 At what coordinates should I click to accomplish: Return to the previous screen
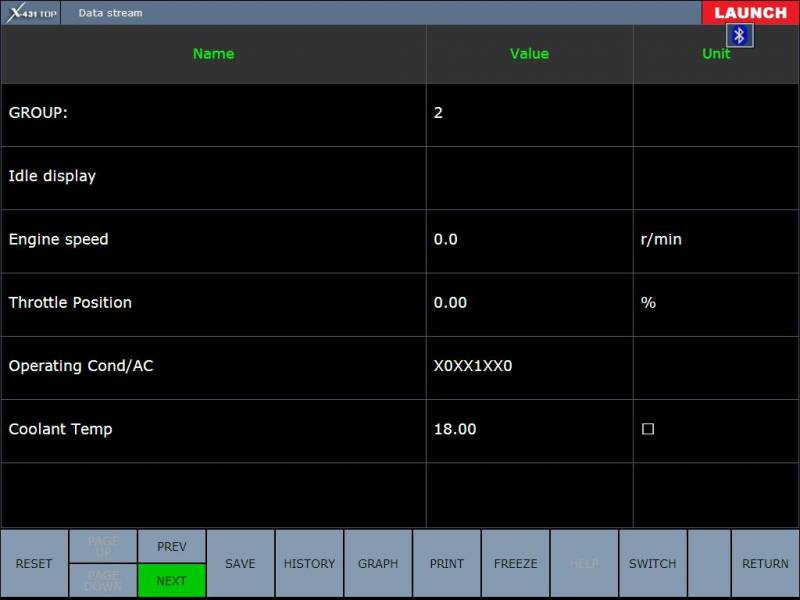point(765,564)
